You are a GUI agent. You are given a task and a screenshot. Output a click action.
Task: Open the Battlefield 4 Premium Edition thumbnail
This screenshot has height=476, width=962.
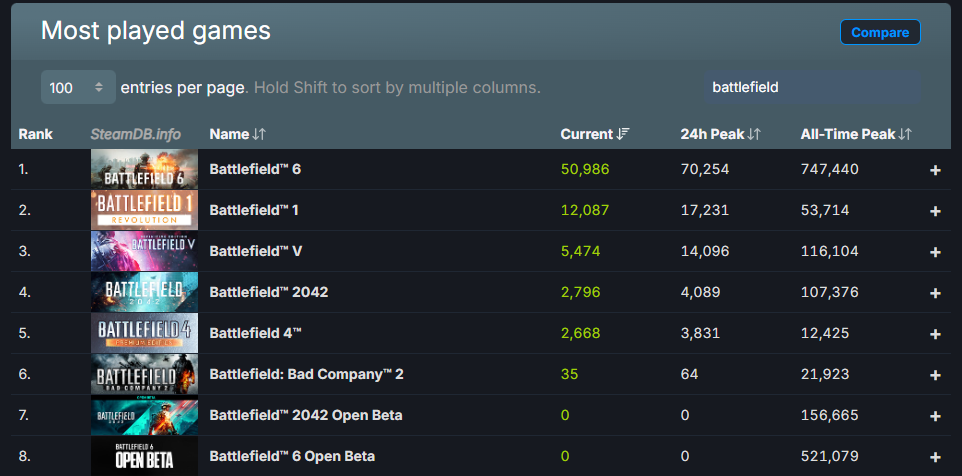[x=144, y=333]
